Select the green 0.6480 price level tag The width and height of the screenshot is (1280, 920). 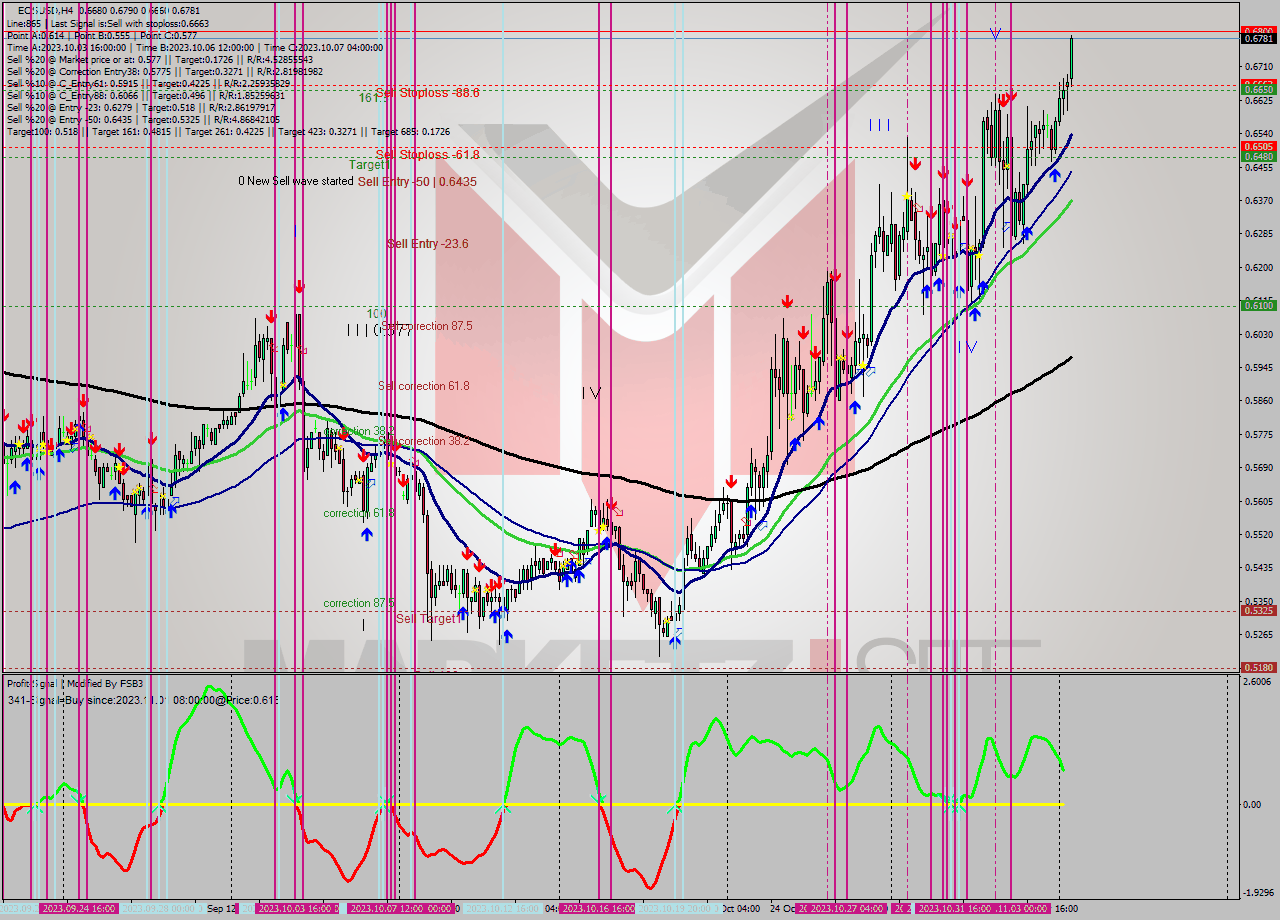pos(1257,156)
